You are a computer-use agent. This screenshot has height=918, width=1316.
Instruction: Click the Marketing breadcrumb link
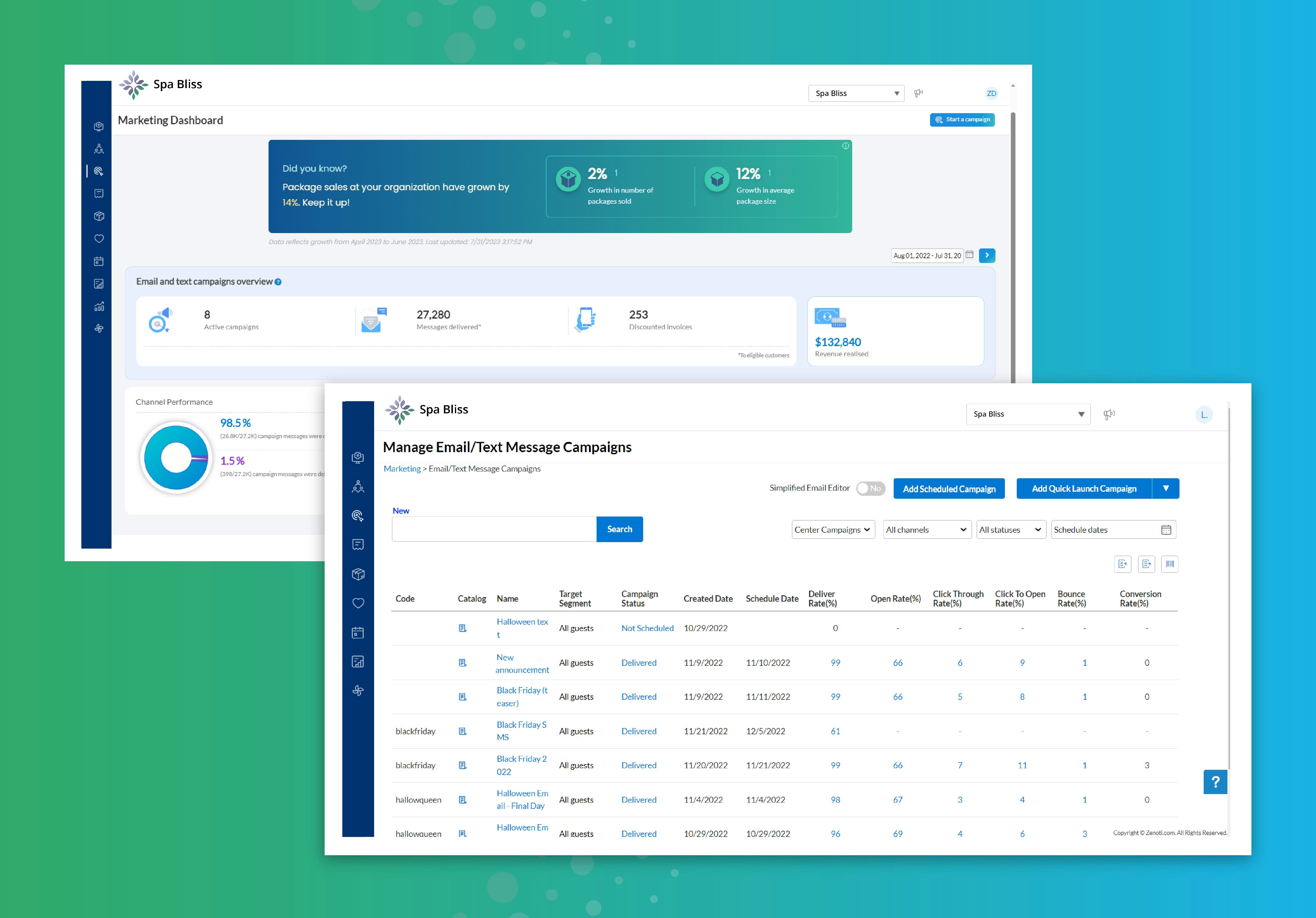402,469
